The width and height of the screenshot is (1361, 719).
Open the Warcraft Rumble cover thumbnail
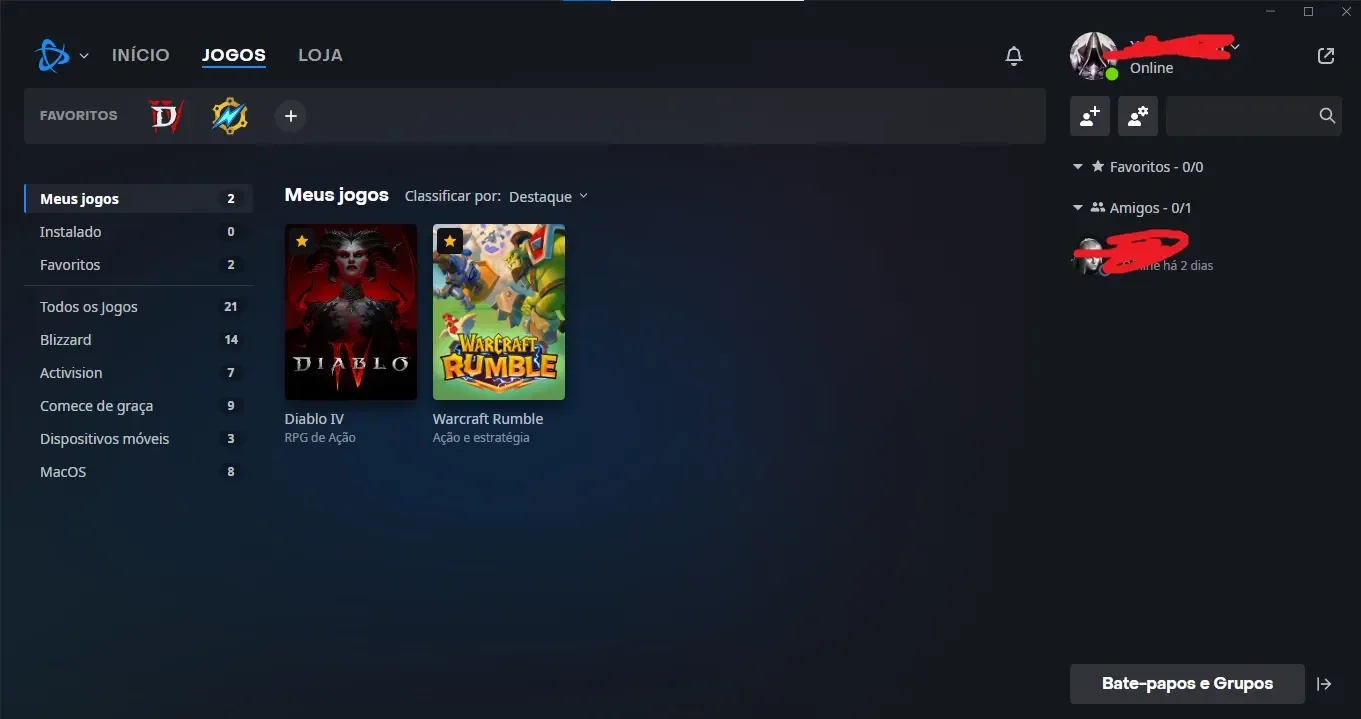[499, 312]
